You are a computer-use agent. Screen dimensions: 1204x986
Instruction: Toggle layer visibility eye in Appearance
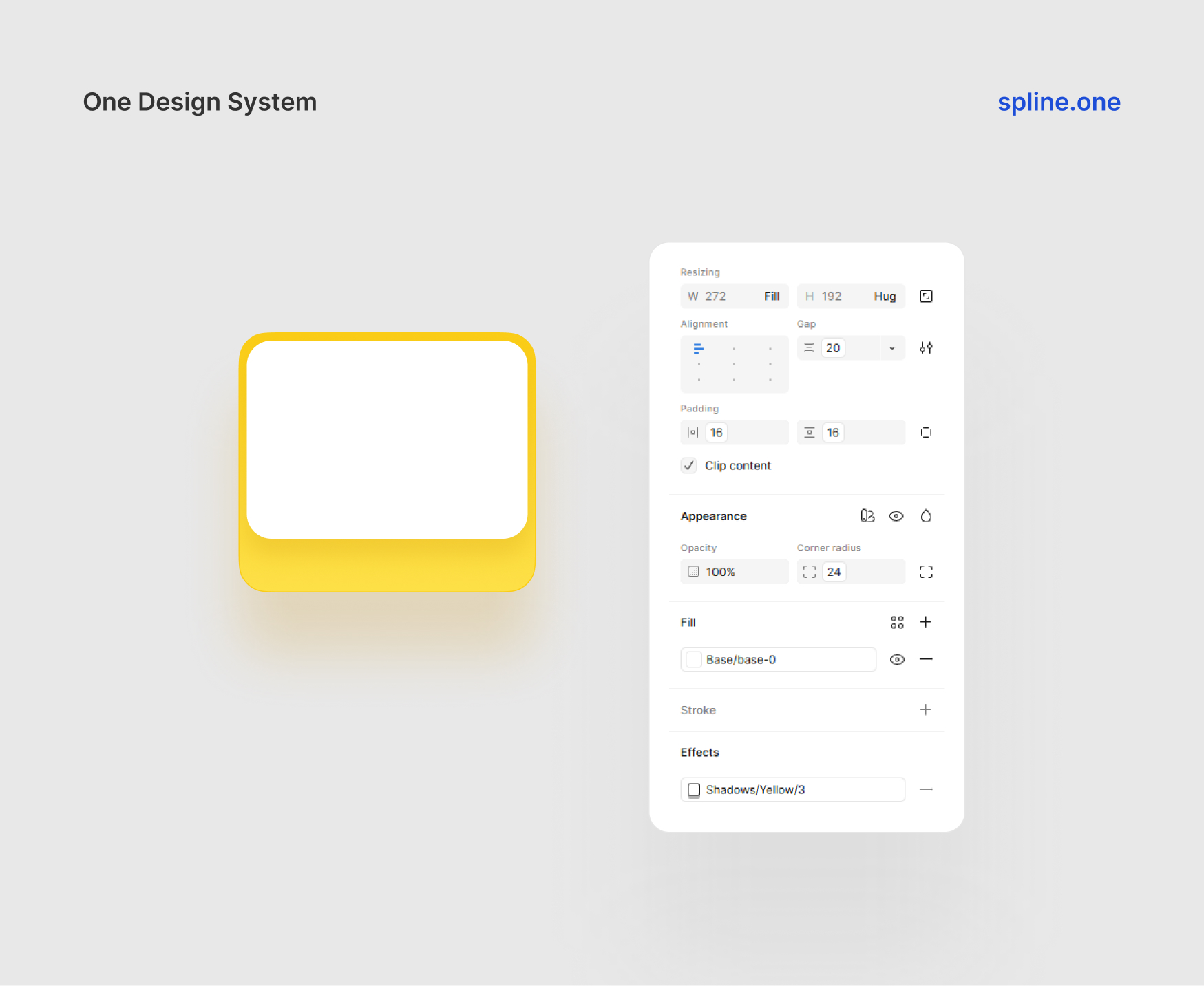point(896,516)
